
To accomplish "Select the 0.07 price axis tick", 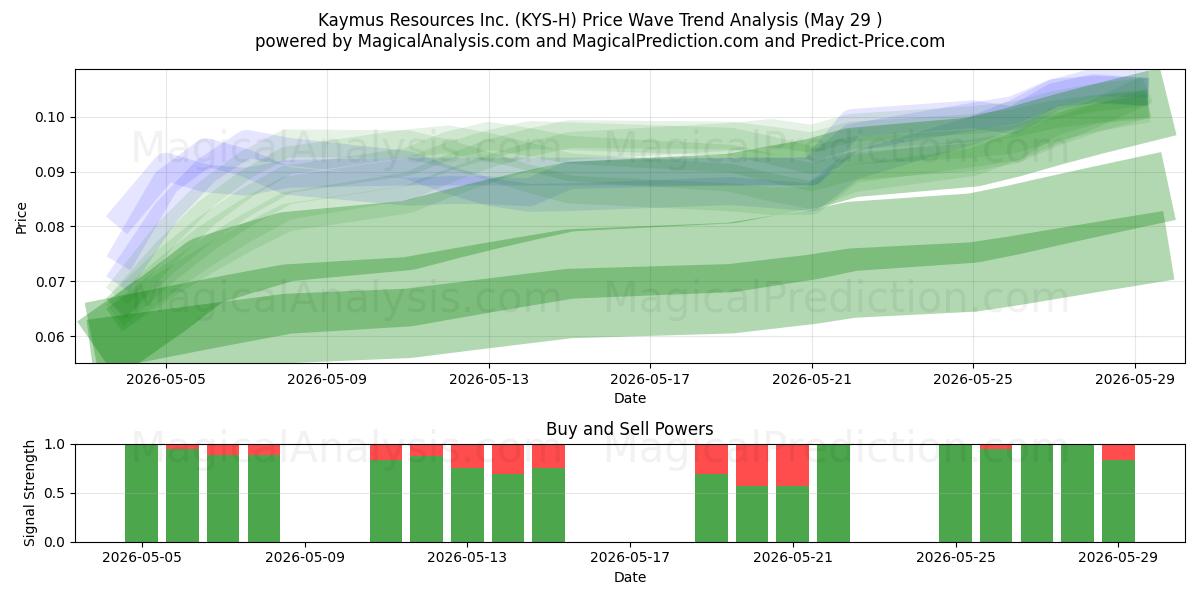I will (x=52, y=282).
